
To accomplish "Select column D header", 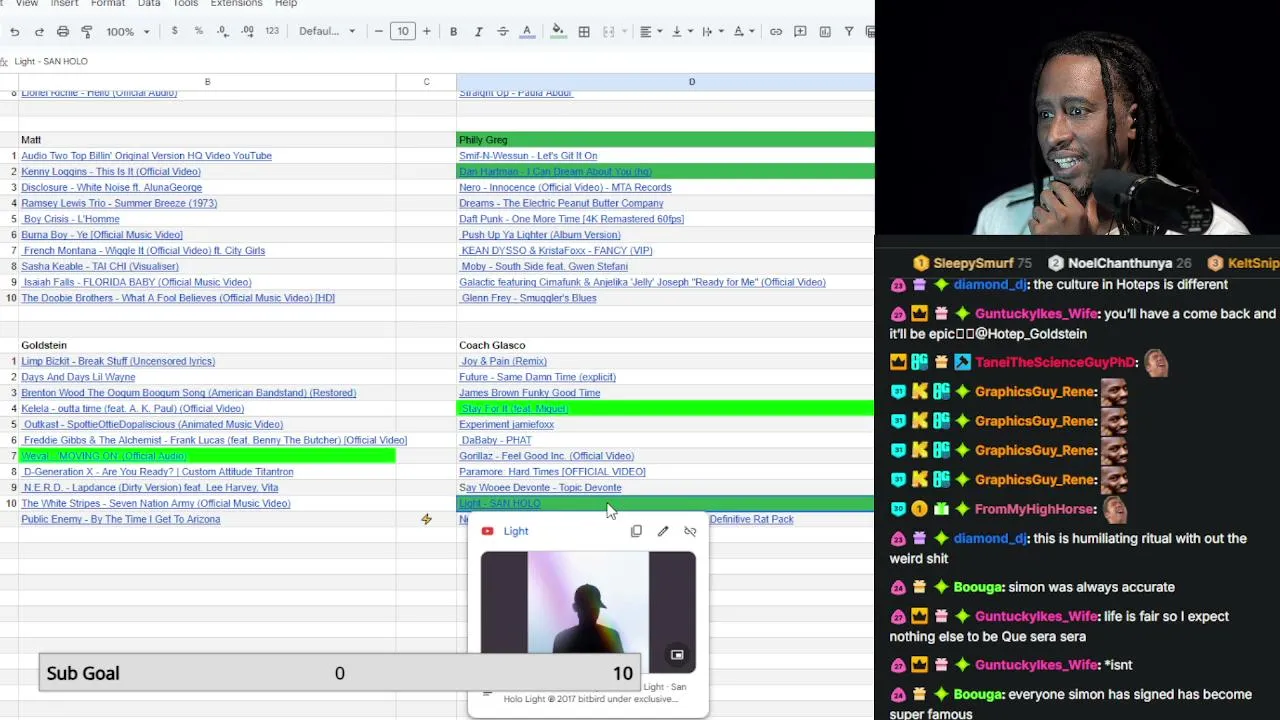I will [666, 82].
